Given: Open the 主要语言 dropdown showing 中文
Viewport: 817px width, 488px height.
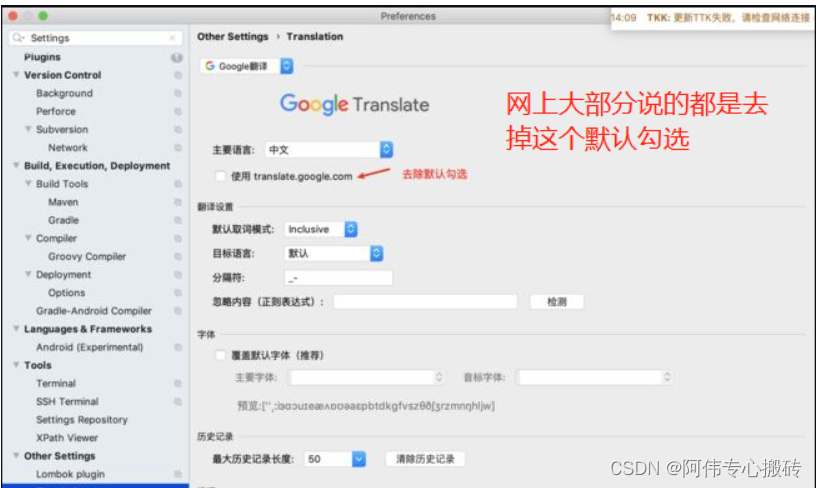Looking at the screenshot, I should (329, 150).
